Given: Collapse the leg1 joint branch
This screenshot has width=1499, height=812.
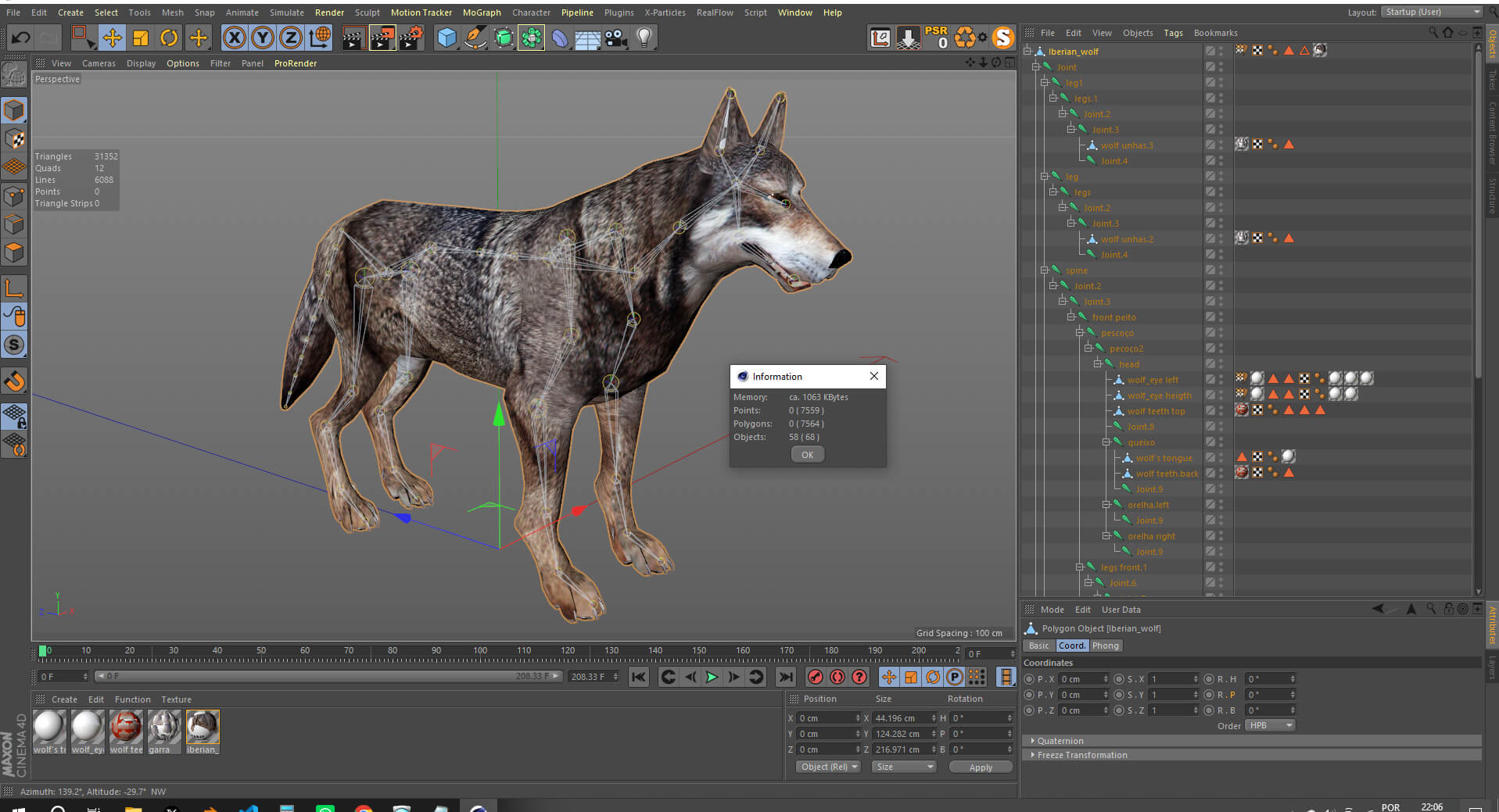Looking at the screenshot, I should pyautogui.click(x=1045, y=82).
